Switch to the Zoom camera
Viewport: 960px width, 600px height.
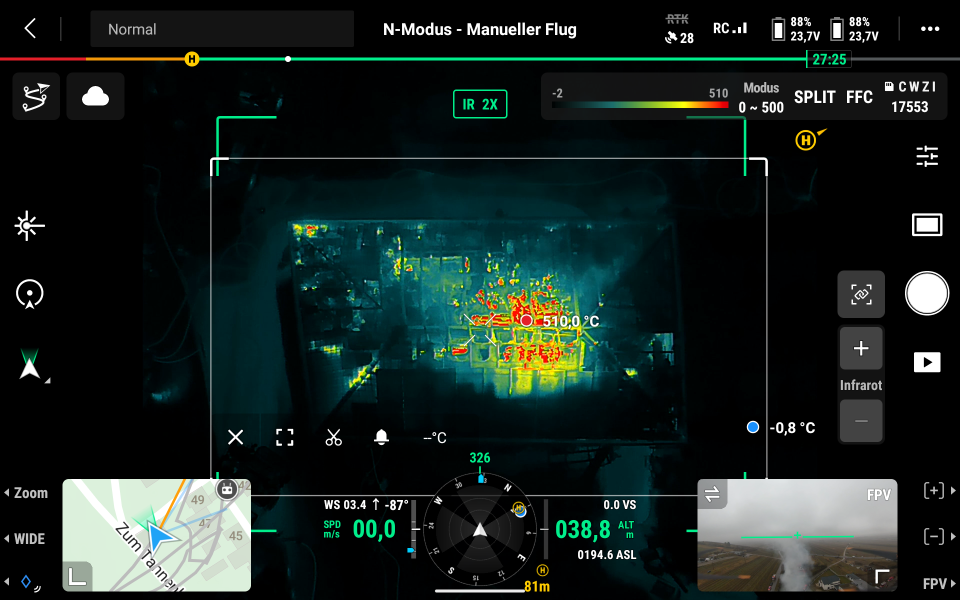(27, 493)
